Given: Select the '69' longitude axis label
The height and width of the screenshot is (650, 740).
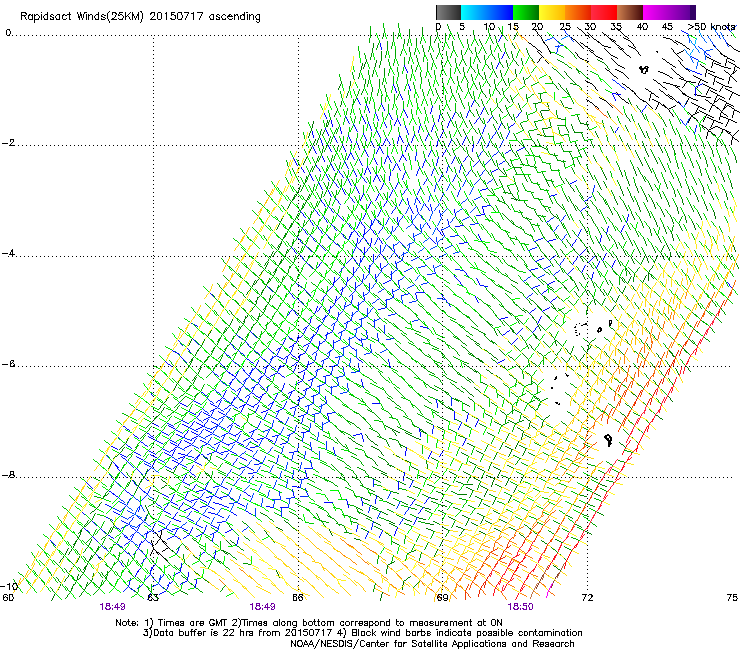Looking at the screenshot, I should pyautogui.click(x=442, y=598).
